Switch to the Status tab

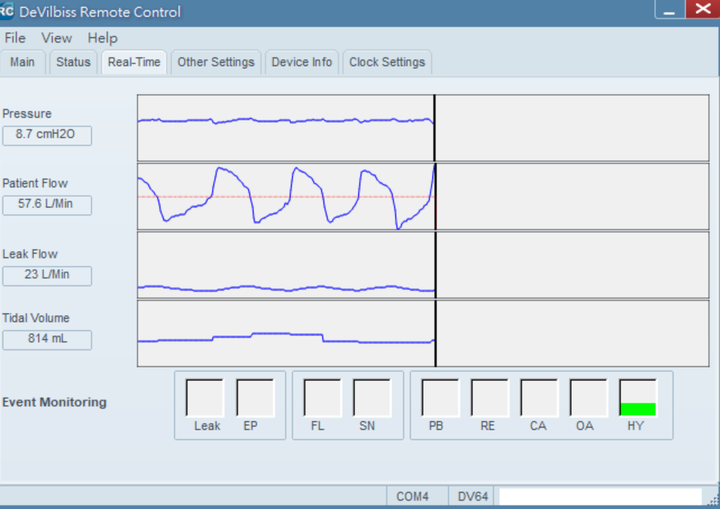coord(73,62)
